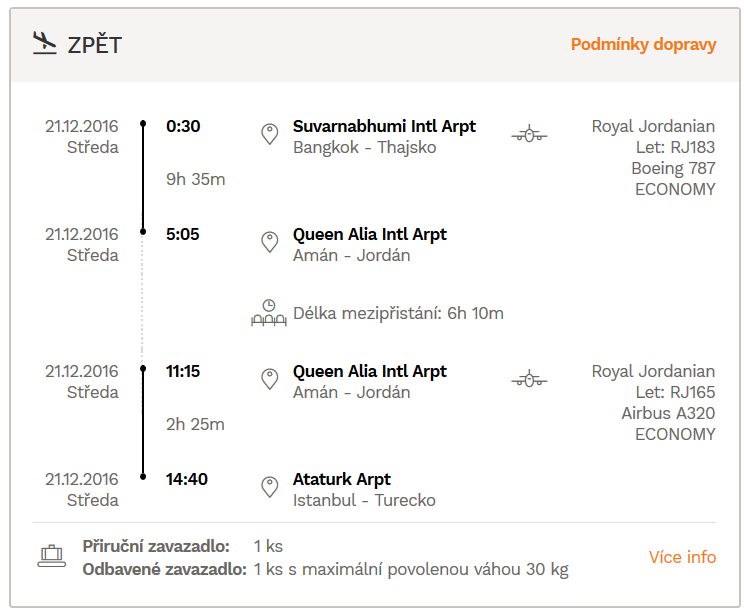Click the Let: RJ183 flight number text
Image resolution: width=744 pixels, height=612 pixels.
coord(675,147)
